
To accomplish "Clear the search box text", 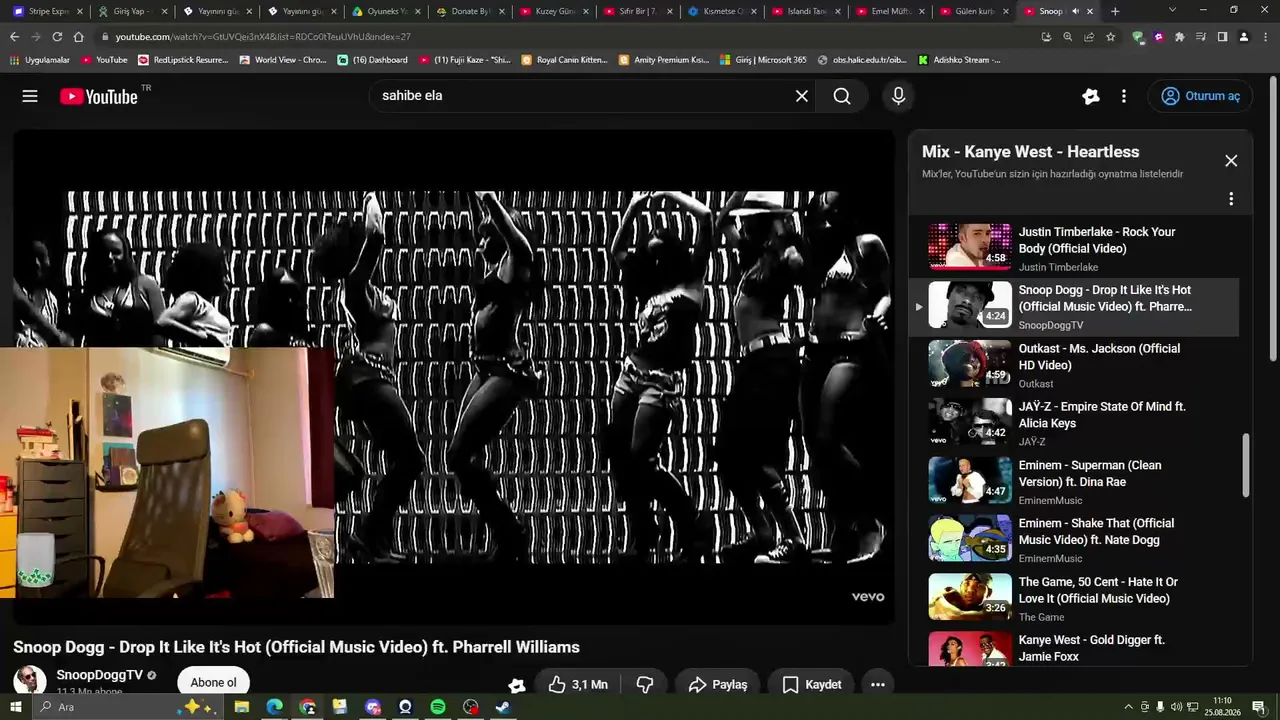I will tap(801, 96).
